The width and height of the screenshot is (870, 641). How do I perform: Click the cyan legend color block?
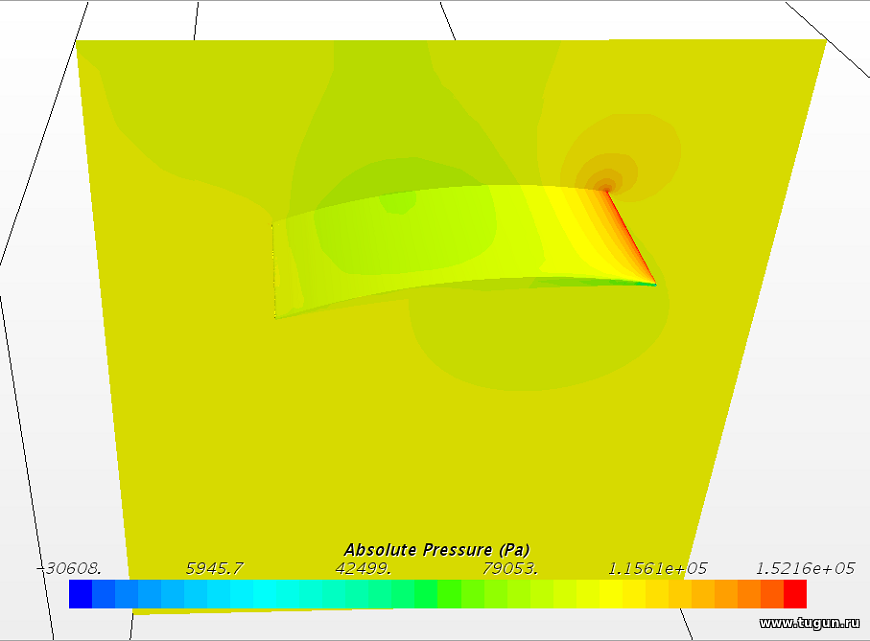(265, 594)
